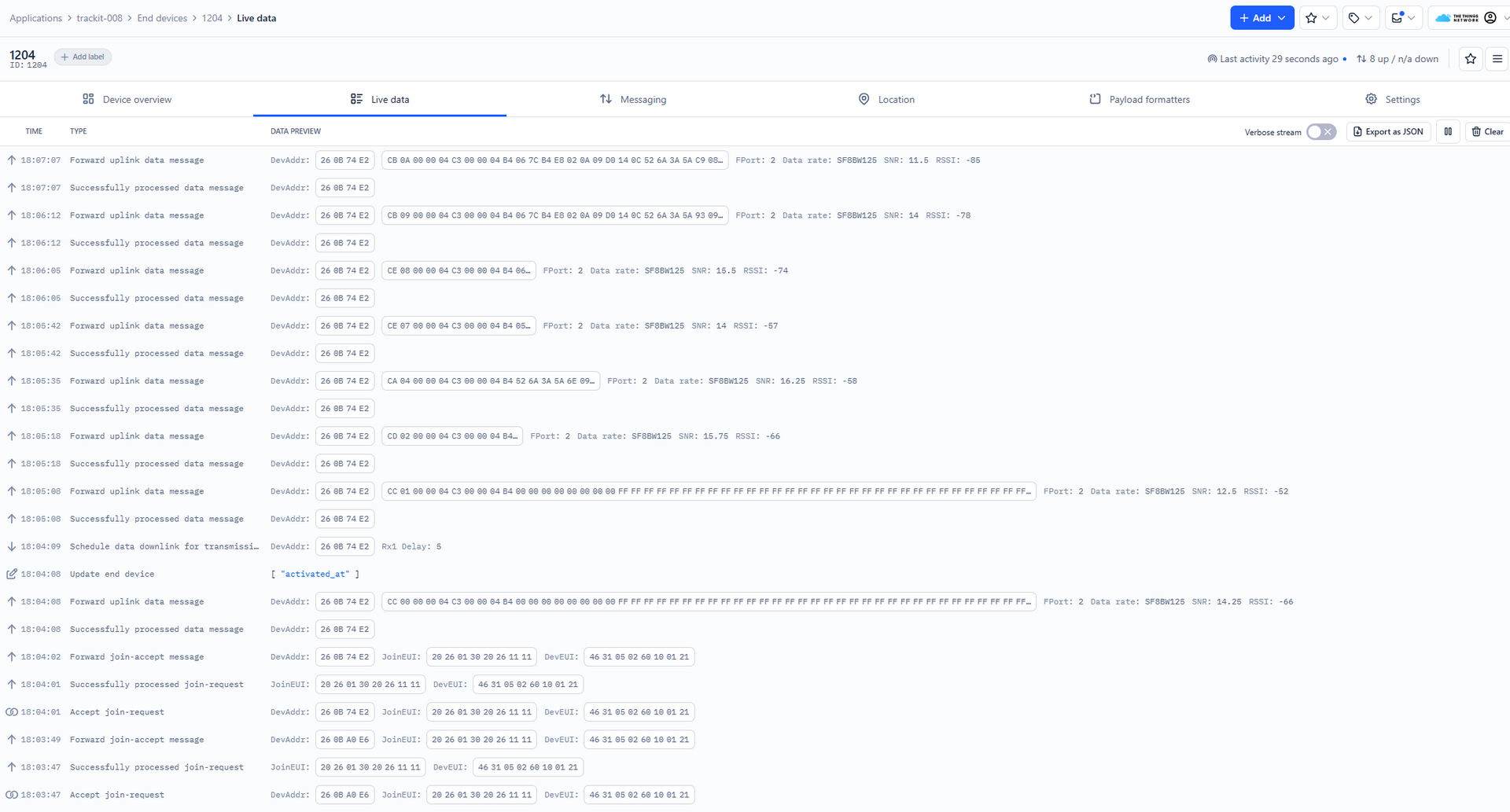Open 18:03:47 Successfully processed join-request event

755,767
